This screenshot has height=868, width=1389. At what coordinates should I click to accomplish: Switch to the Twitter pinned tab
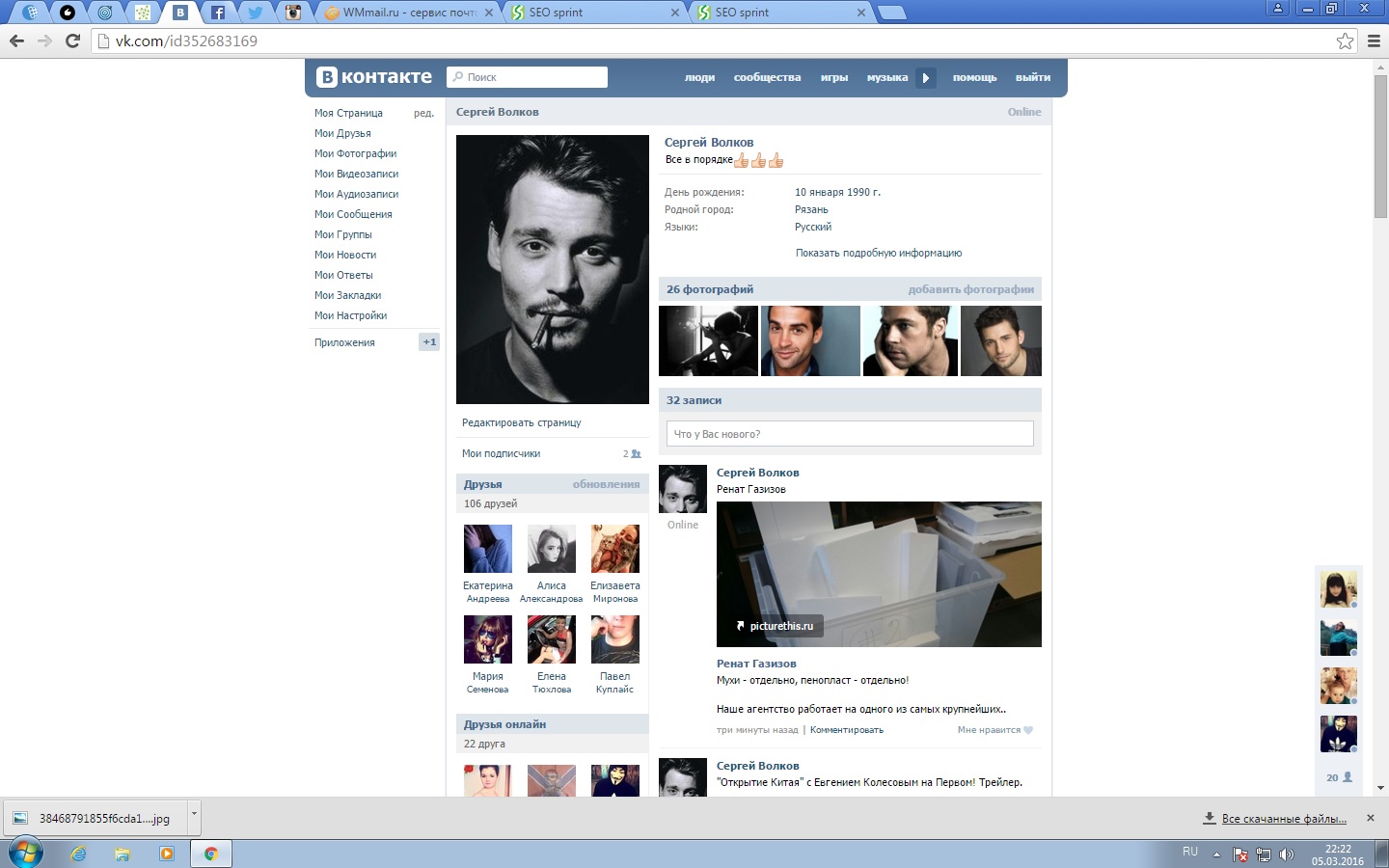[x=256, y=13]
